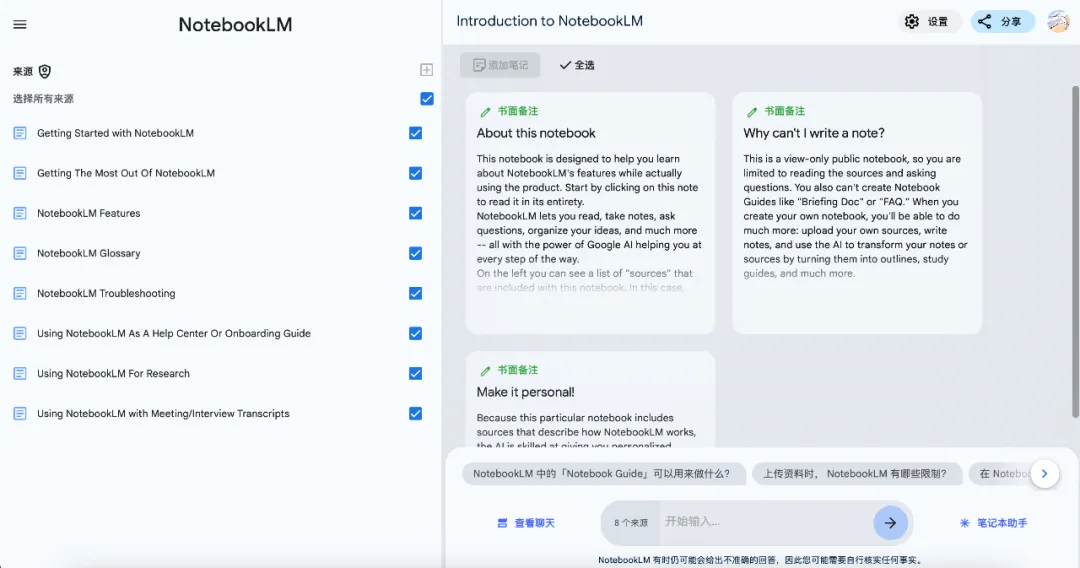Click the shield icon beside 来源
1080x568 pixels.
coord(45,71)
